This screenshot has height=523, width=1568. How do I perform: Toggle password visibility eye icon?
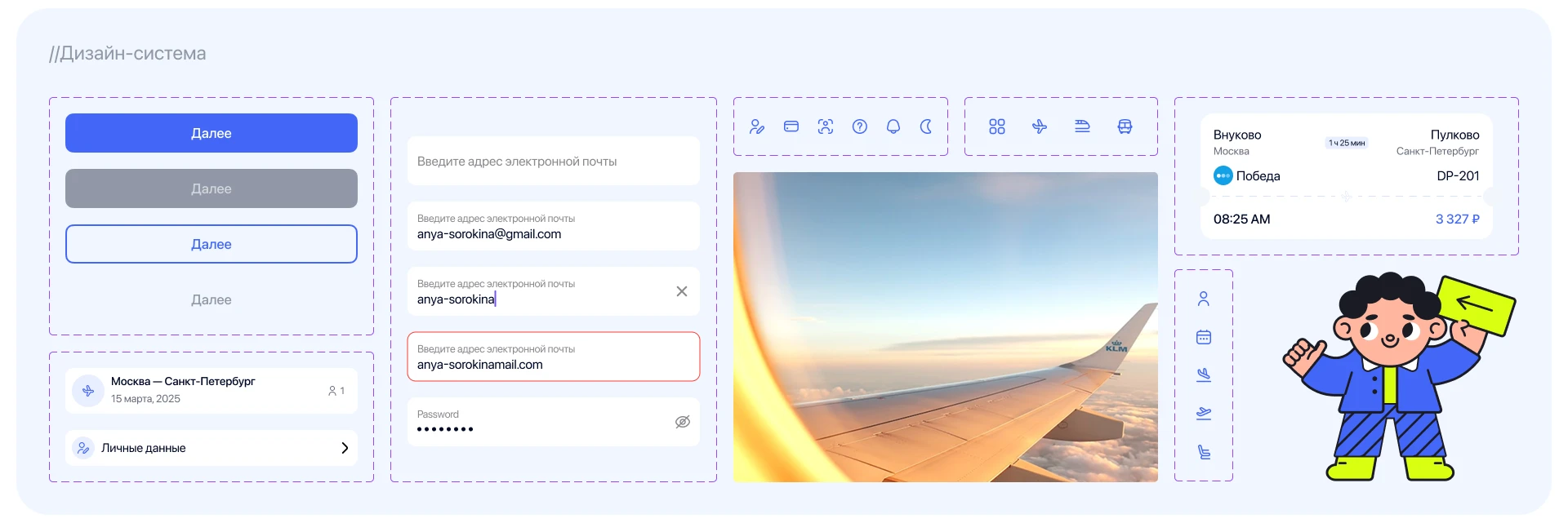click(x=683, y=422)
